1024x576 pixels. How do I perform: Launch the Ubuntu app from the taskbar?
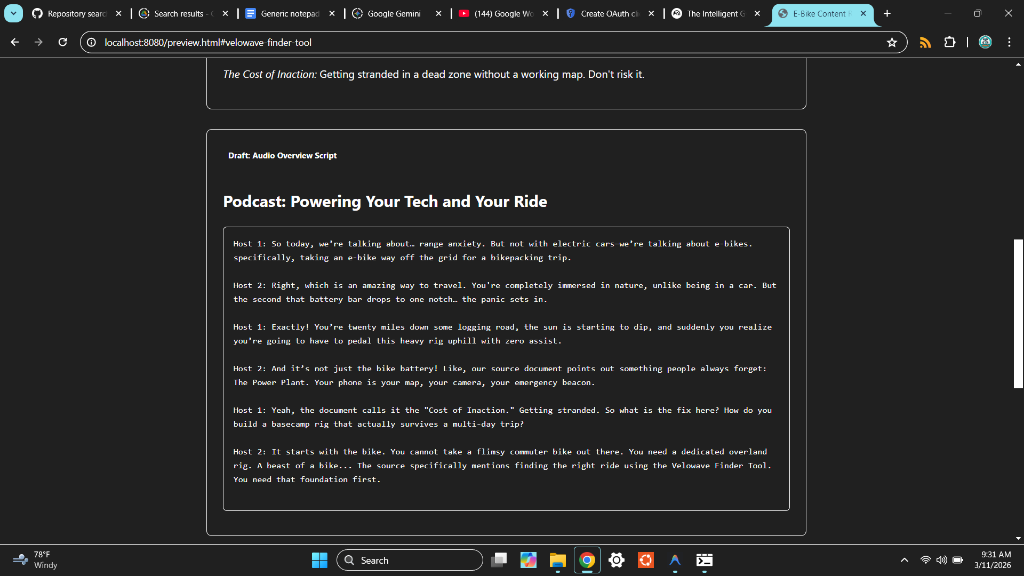click(646, 560)
